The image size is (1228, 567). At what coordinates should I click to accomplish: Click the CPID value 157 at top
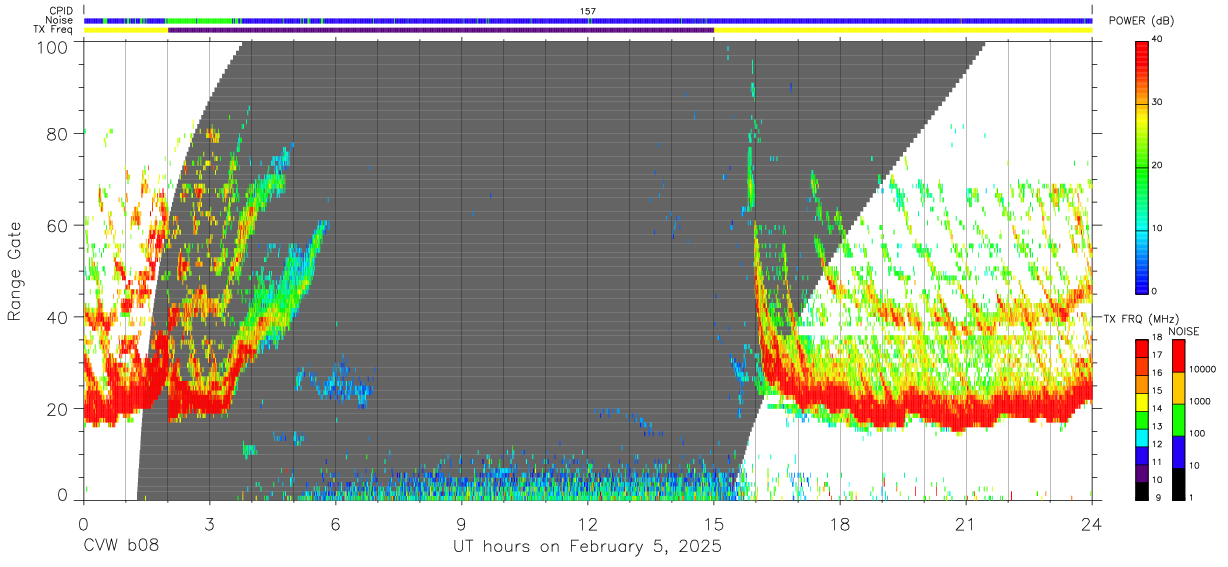coord(587,11)
